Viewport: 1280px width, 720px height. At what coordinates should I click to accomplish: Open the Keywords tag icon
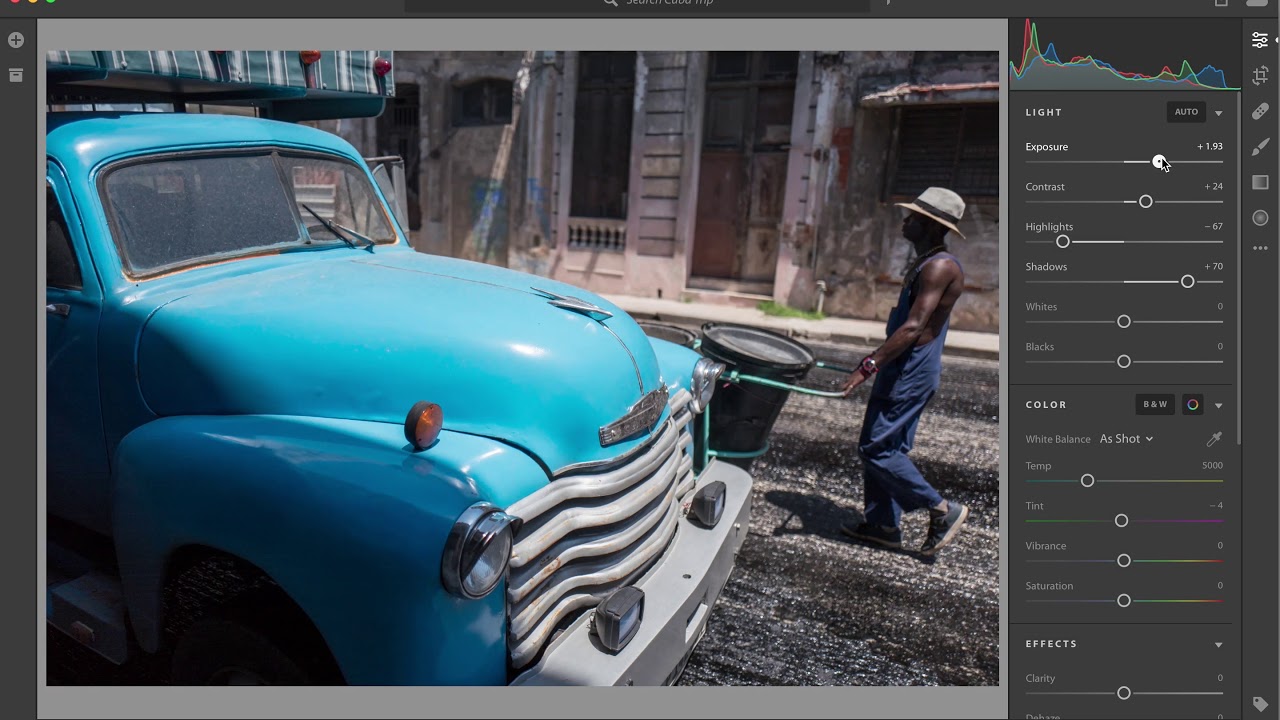coord(1260,704)
